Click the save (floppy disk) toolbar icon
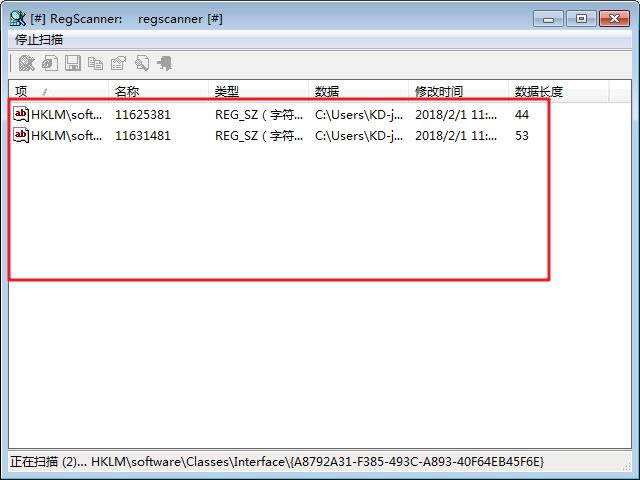 pos(72,63)
